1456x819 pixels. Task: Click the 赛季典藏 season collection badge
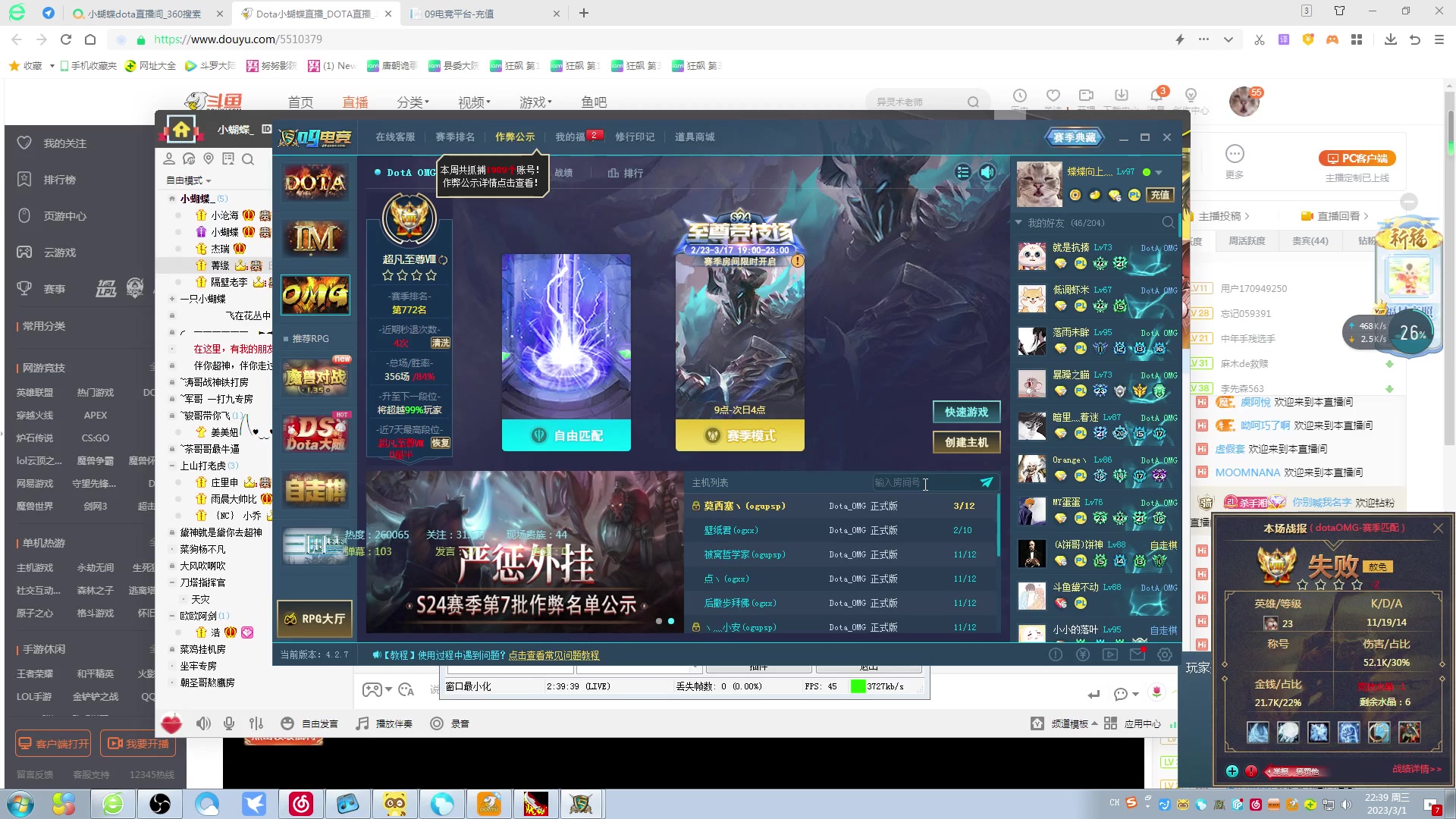tap(1075, 137)
